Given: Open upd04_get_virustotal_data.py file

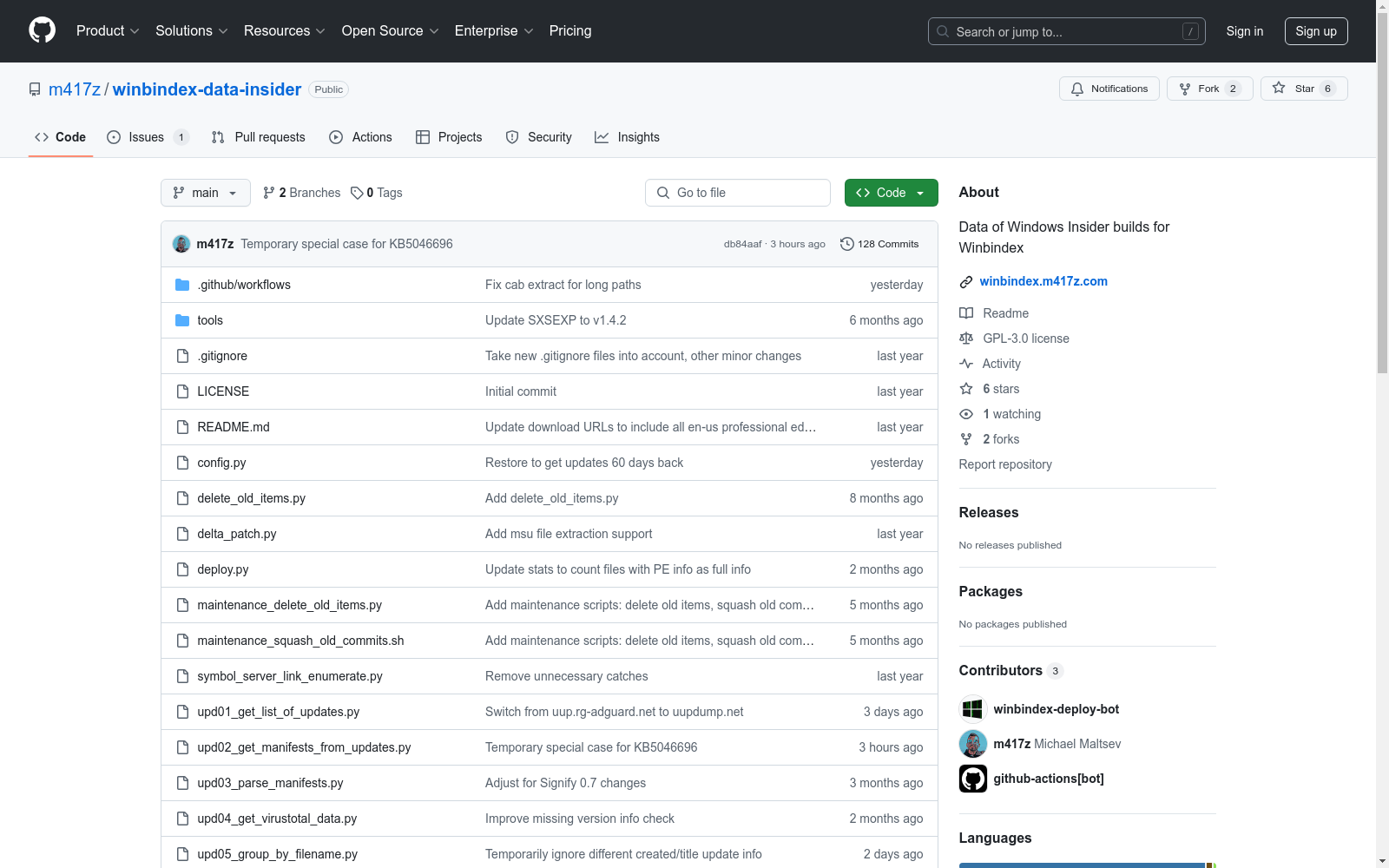Looking at the screenshot, I should pyautogui.click(x=277, y=819).
